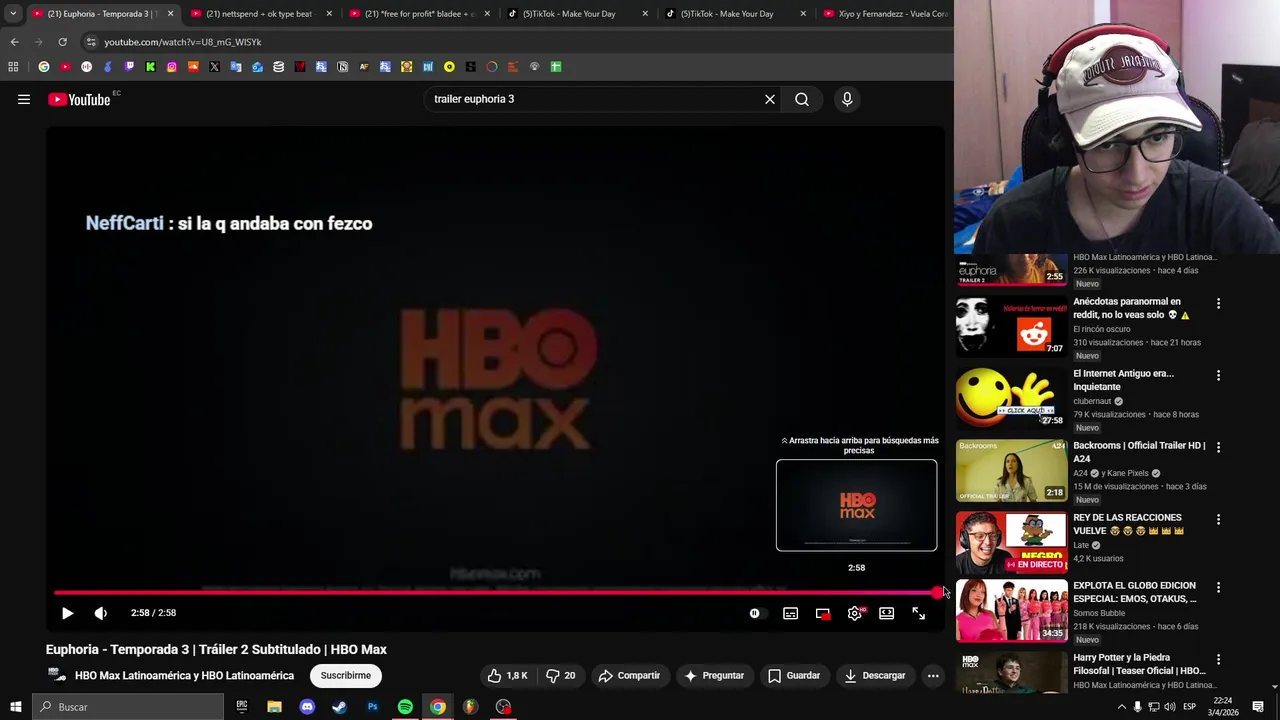Open options menu for Harry Potter teaser
Image resolution: width=1280 pixels, height=720 pixels.
[x=1218, y=659]
